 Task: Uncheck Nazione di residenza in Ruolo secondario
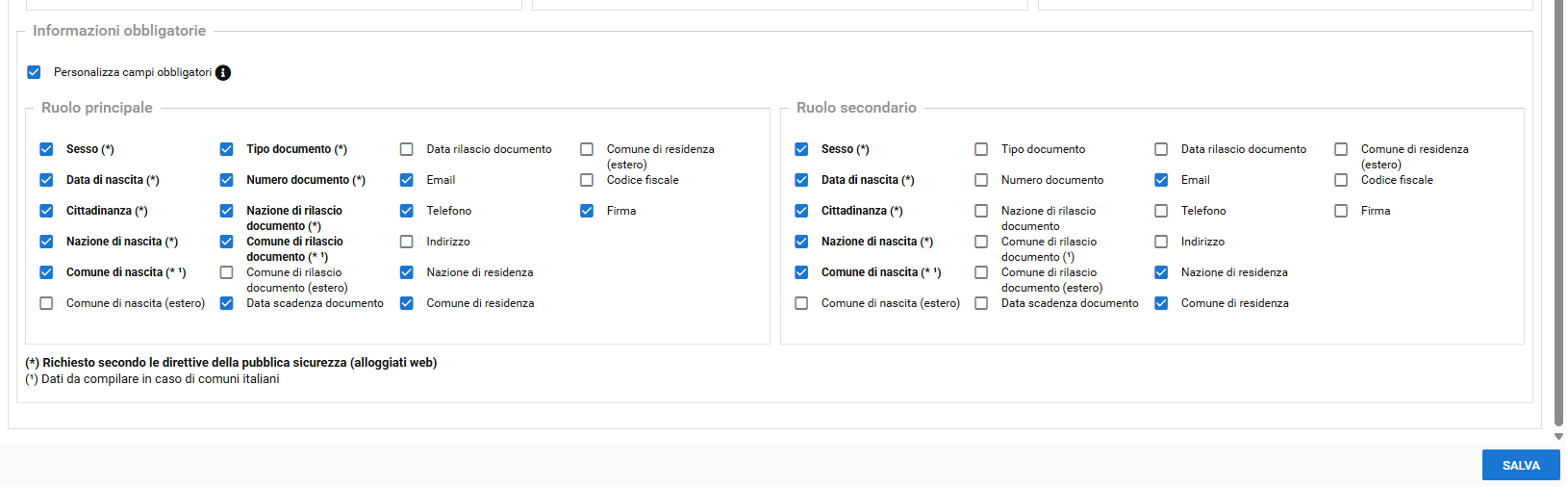1161,272
